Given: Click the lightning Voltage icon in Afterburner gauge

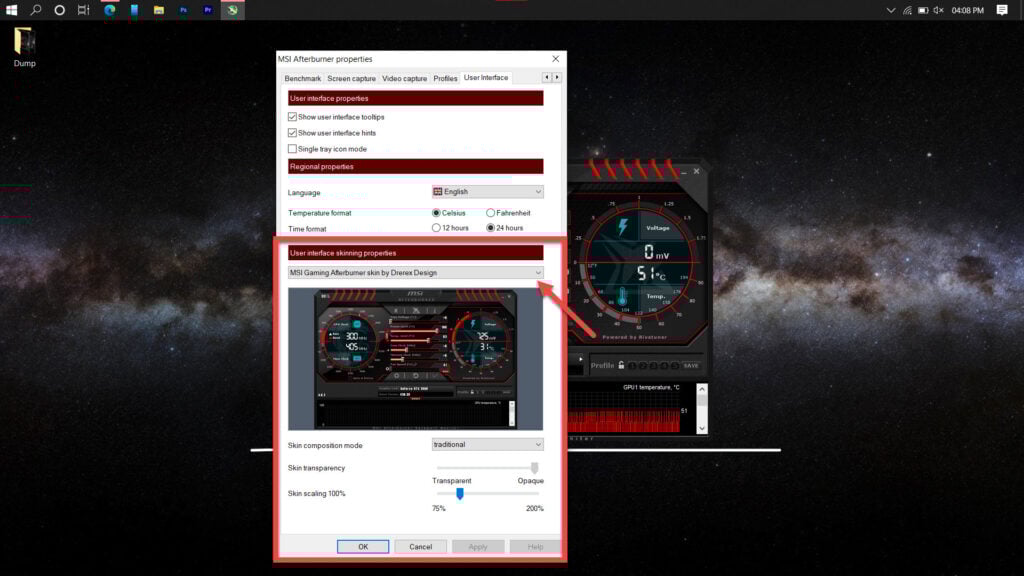Looking at the screenshot, I should 623,227.
